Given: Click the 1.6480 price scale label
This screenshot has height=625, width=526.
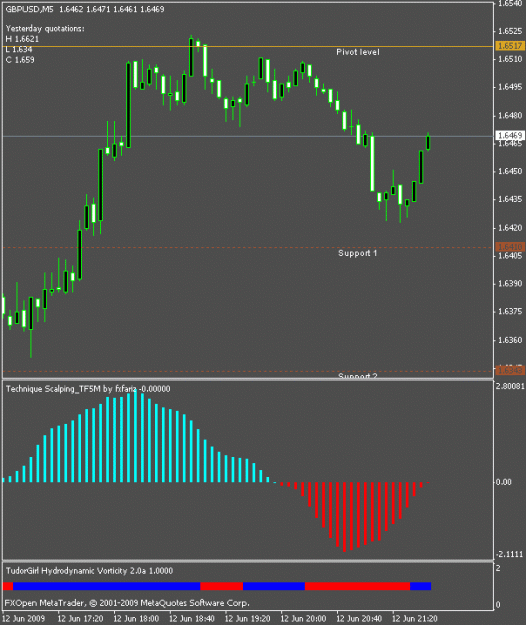Looking at the screenshot, I should 510,116.
